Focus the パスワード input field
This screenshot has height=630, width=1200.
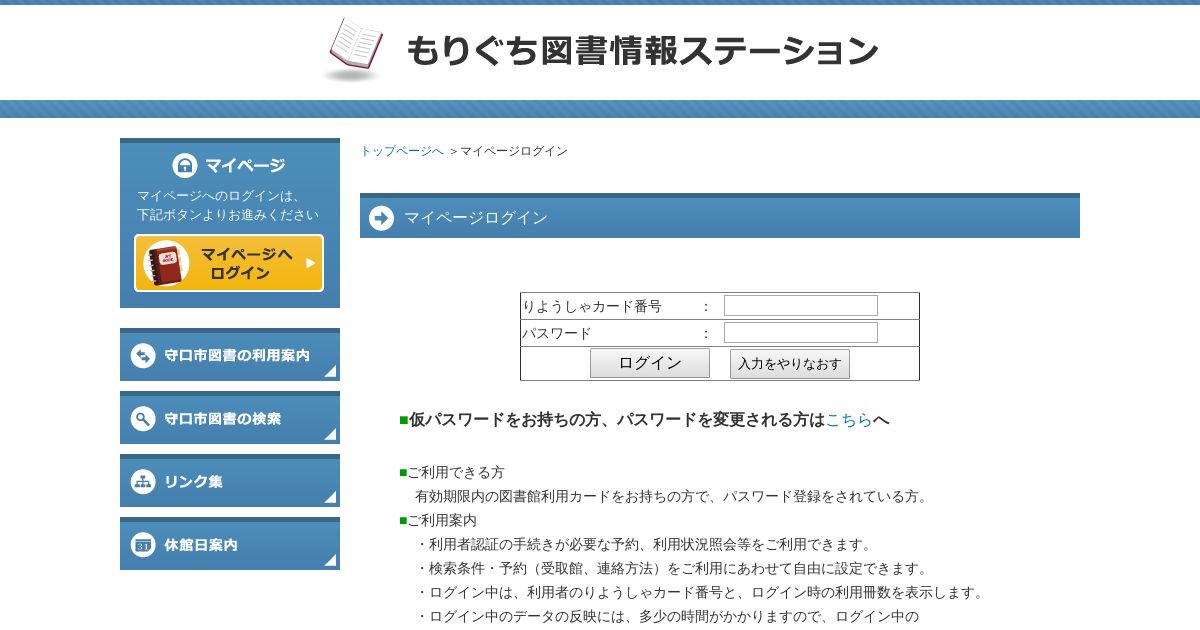point(801,332)
